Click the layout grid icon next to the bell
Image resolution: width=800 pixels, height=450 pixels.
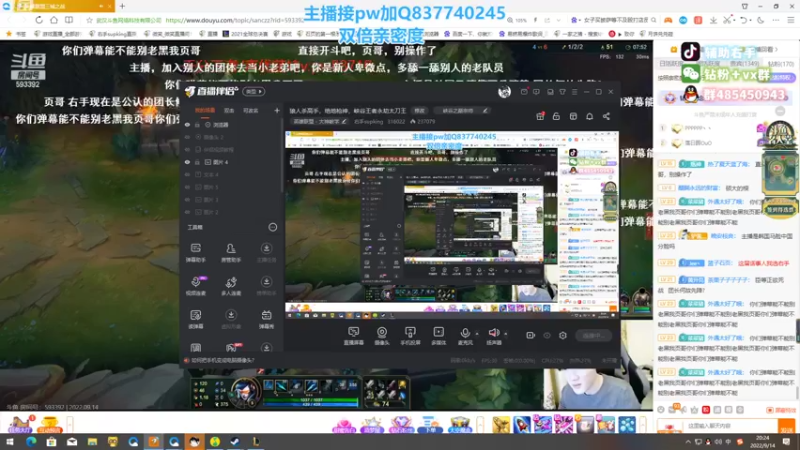click(x=573, y=116)
